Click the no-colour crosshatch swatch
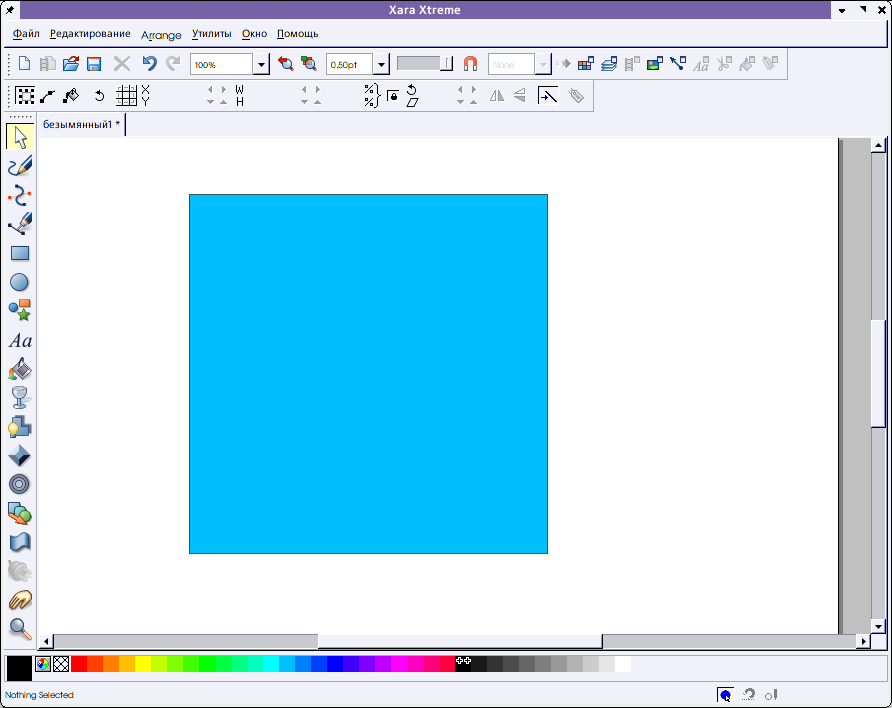892x708 pixels. coord(61,664)
